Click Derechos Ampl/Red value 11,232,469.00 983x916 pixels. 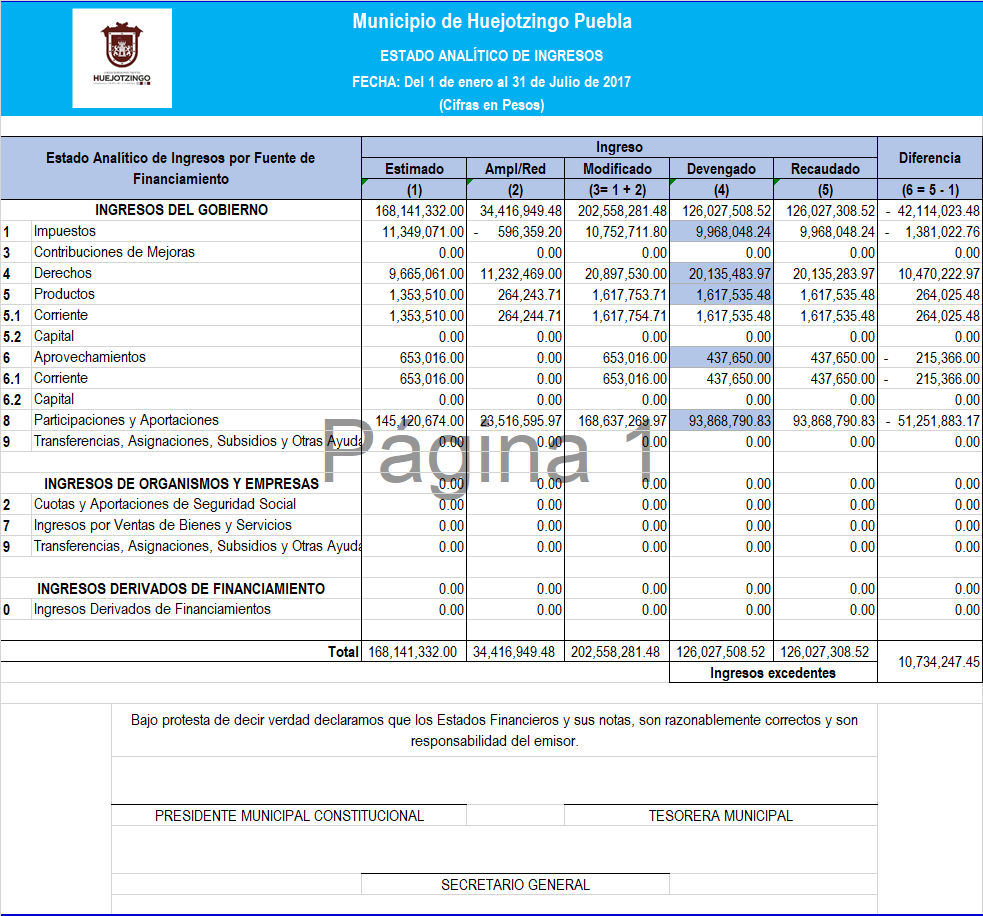[521, 274]
